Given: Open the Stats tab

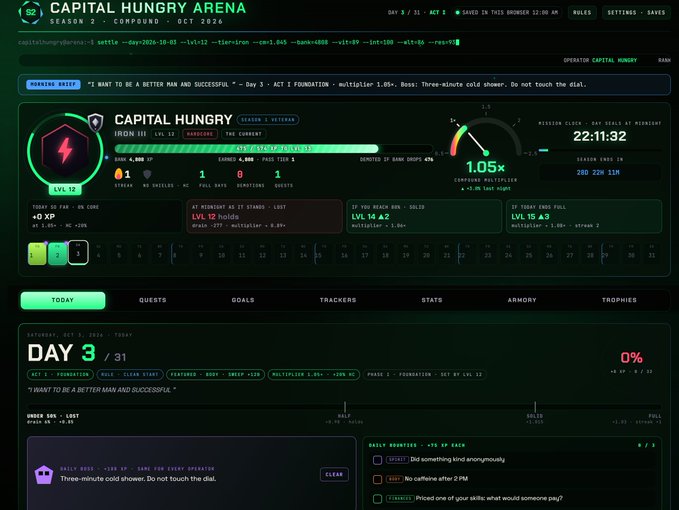Looking at the screenshot, I should 432,300.
